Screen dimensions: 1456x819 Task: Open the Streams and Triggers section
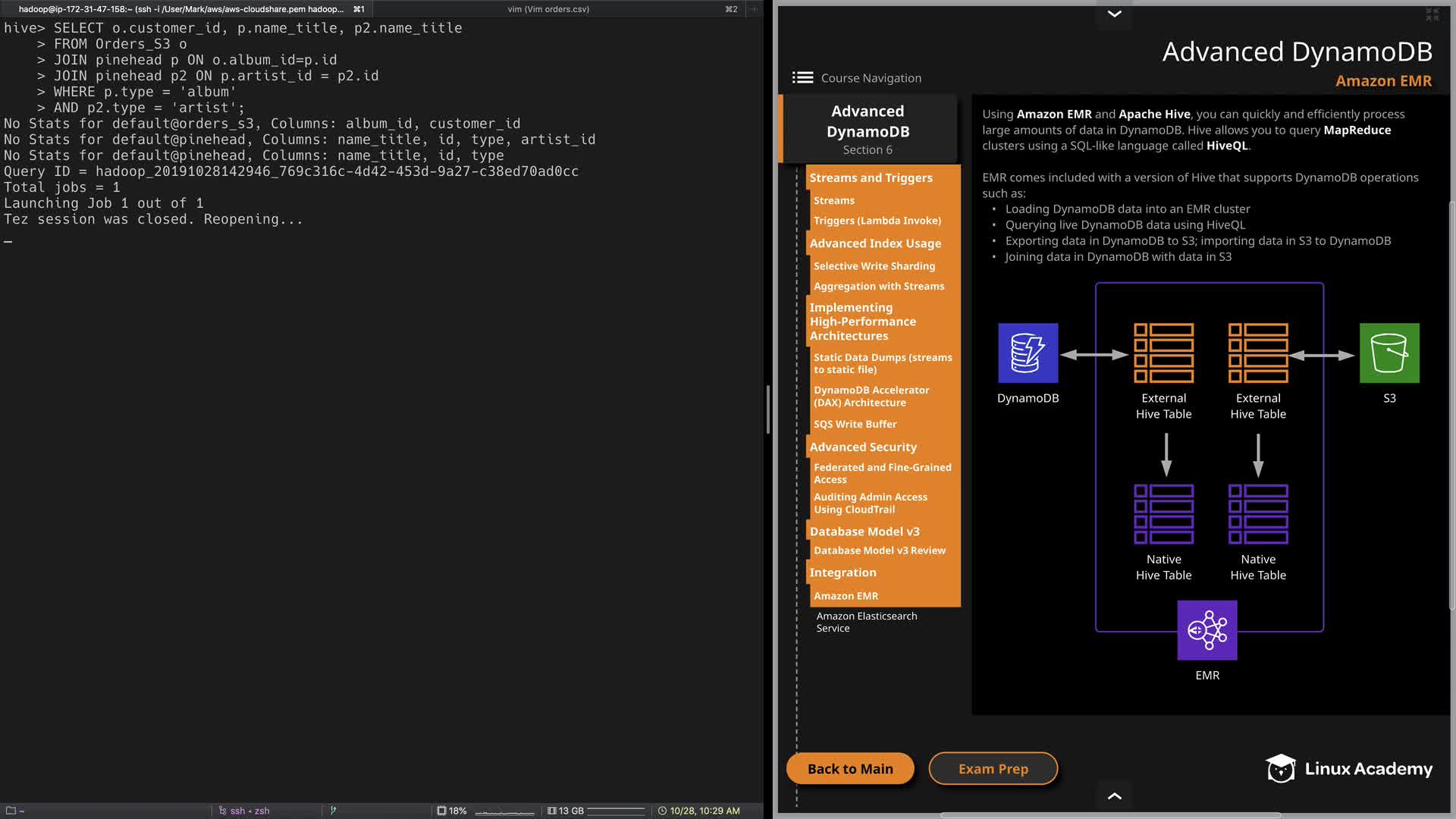pyautogui.click(x=871, y=177)
